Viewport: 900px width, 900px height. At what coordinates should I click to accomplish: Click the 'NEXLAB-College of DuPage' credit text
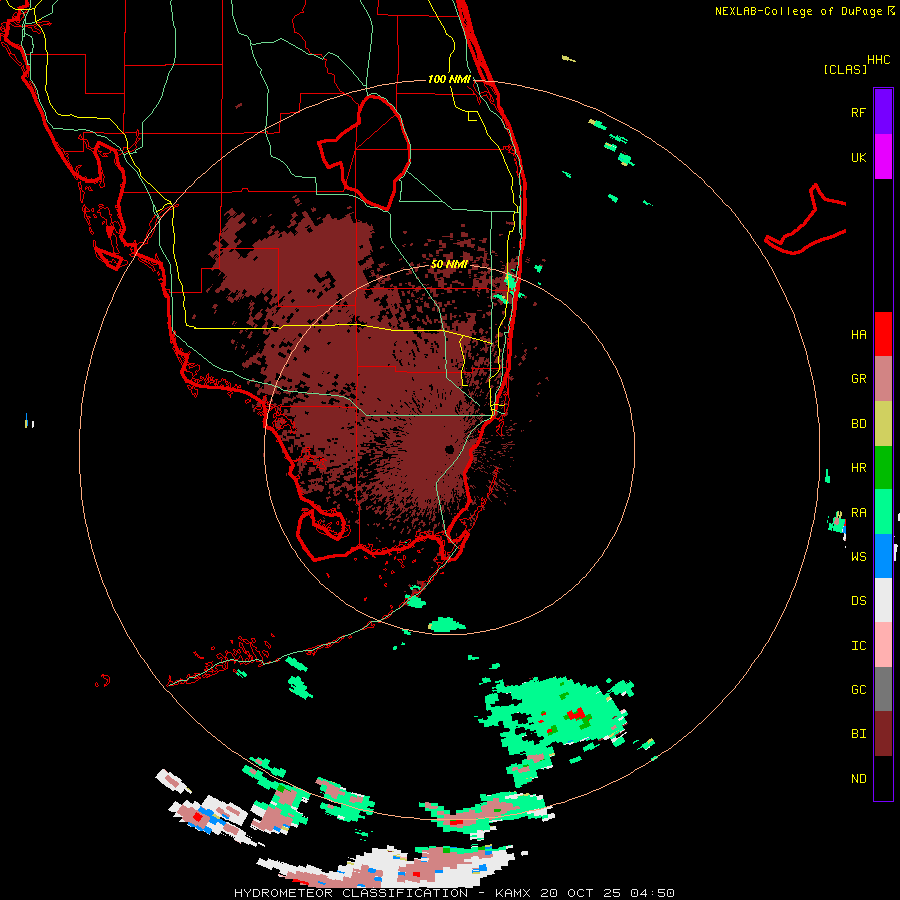[x=798, y=11]
